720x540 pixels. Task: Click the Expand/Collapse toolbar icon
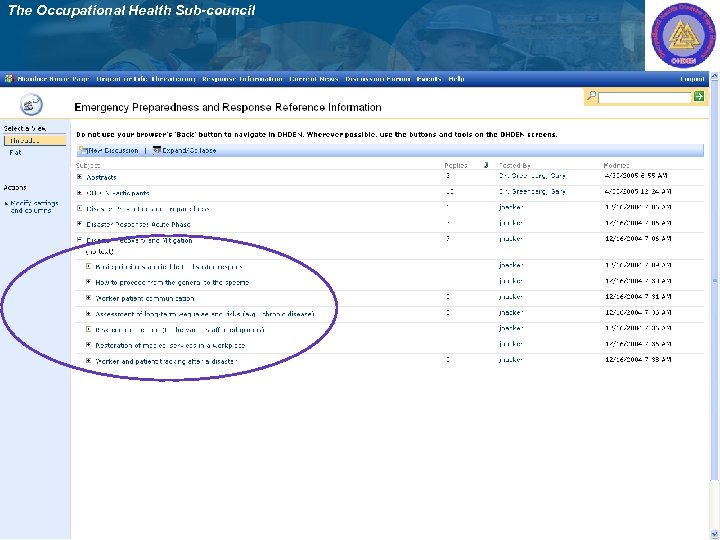[x=157, y=150]
